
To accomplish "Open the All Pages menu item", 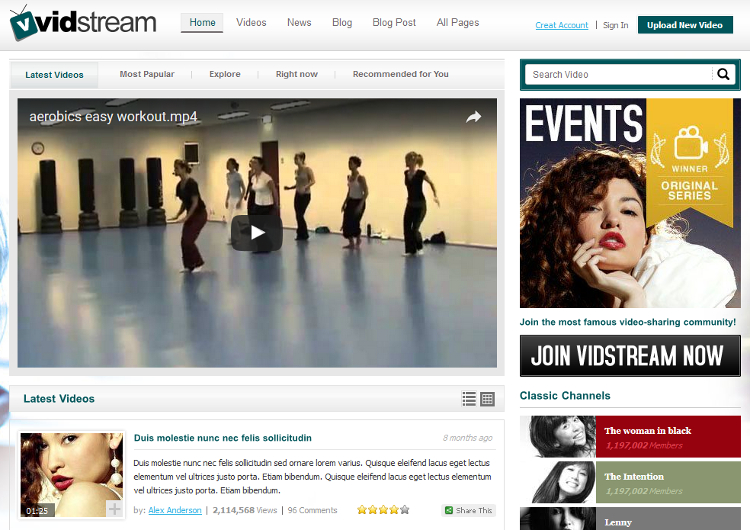I will coord(458,22).
